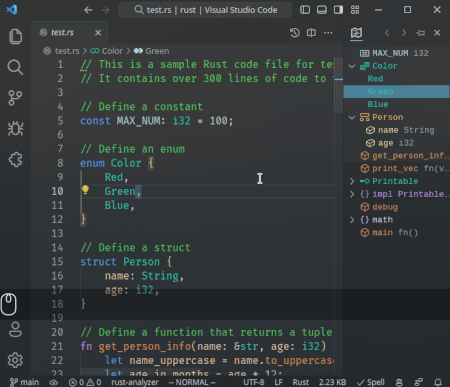The image size is (450, 387).
Task: Open the timeline history icon in editor toolbar
Action: [295, 33]
